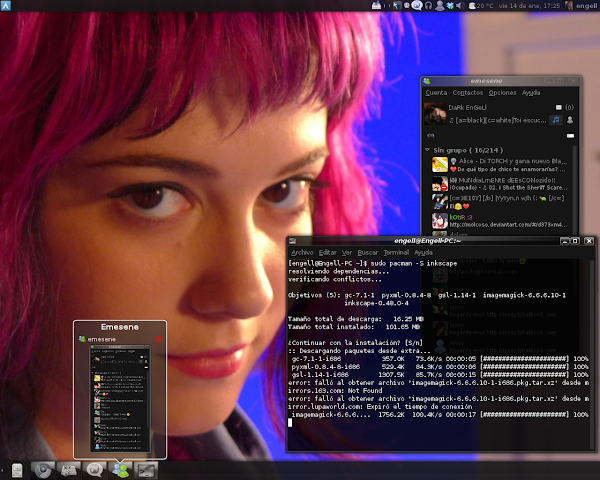Click the Chromium launcher in the dock
600x480 pixels.
coord(43,470)
